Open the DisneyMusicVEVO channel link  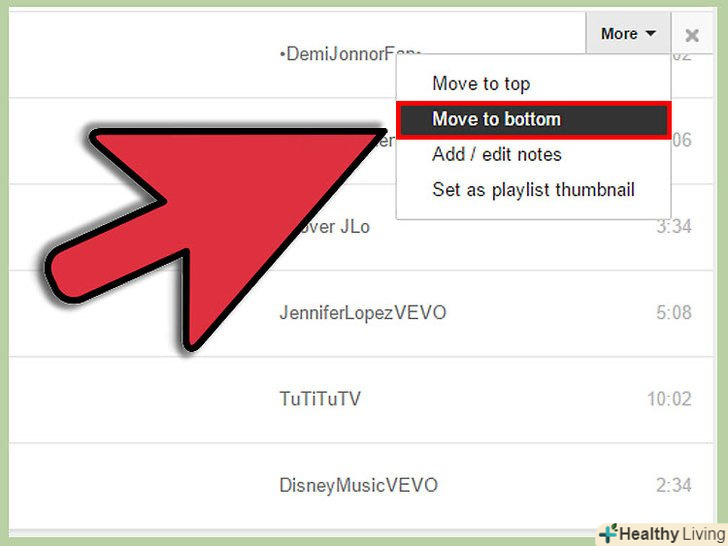[358, 486]
